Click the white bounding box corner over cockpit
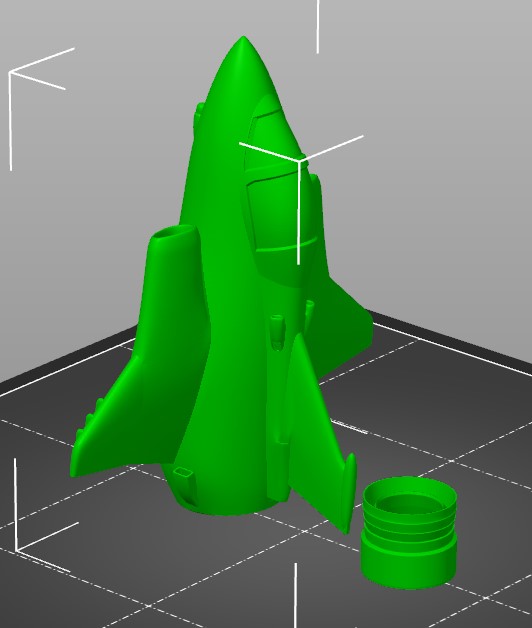Screen dimensions: 532x628 pos(299,161)
